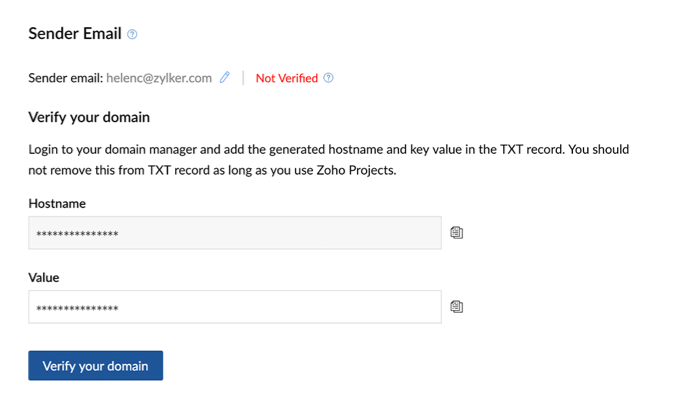This screenshot has height=404, width=680.
Task: Click the domain manager instruction paragraph
Action: 329,160
